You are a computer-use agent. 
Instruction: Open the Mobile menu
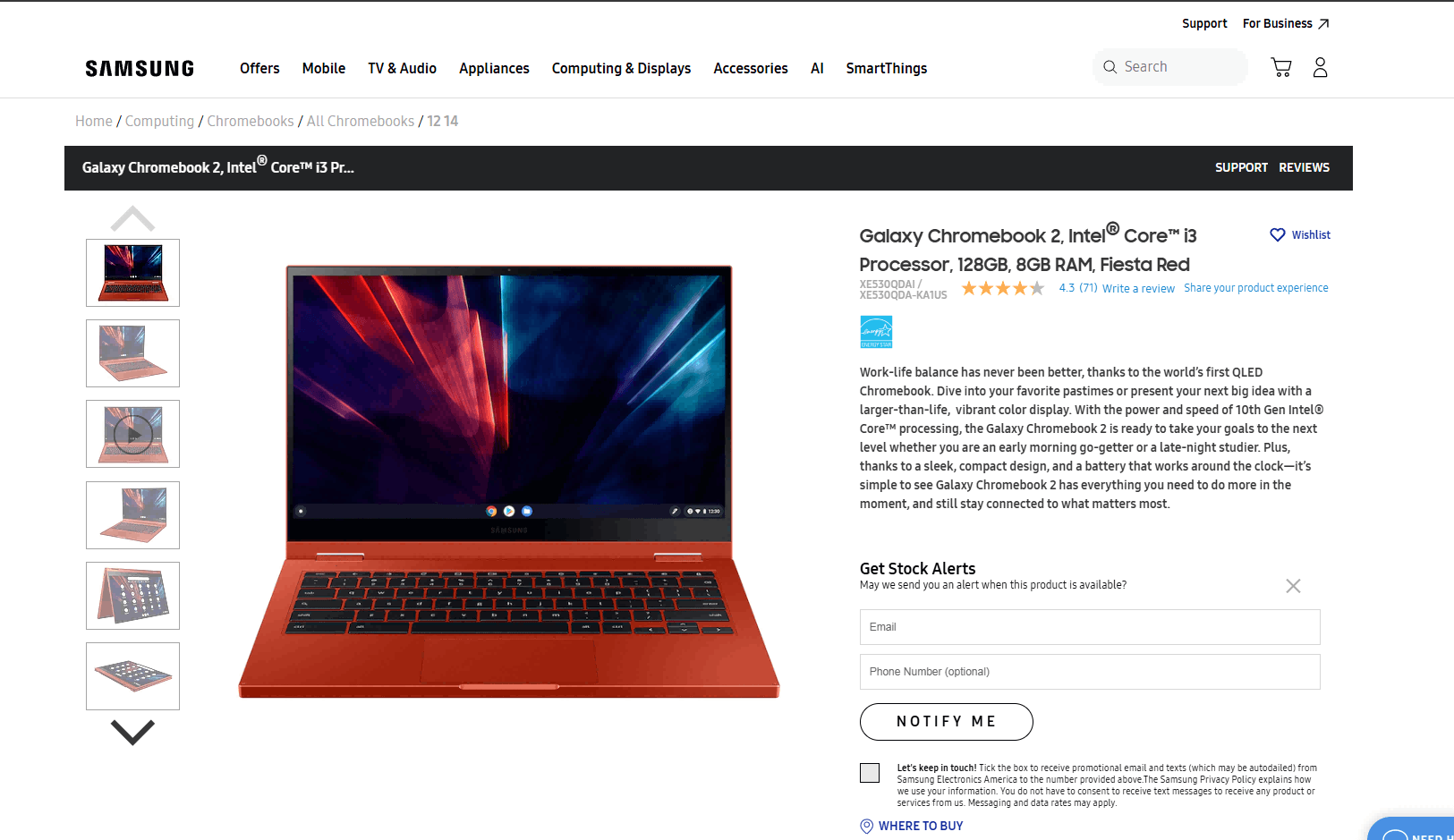[324, 68]
